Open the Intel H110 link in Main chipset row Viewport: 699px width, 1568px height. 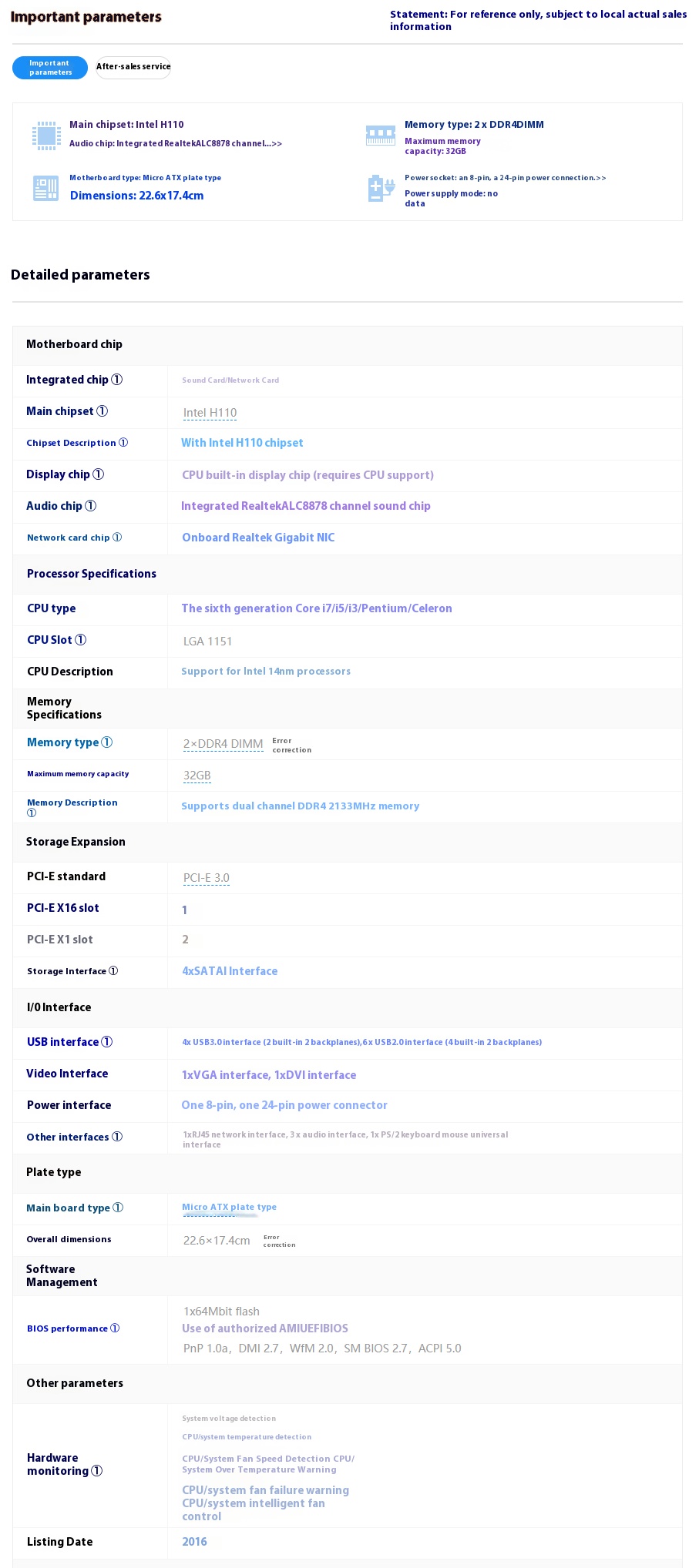point(210,413)
